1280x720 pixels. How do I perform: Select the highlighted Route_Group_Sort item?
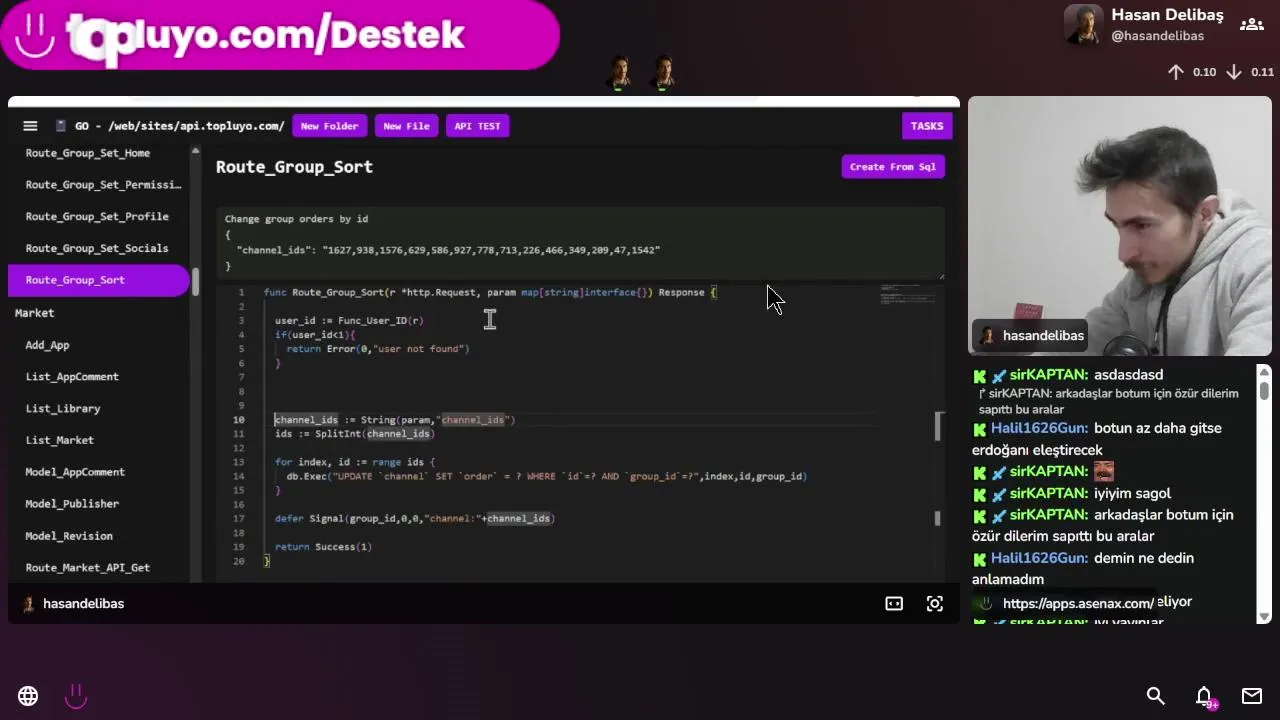(x=98, y=280)
